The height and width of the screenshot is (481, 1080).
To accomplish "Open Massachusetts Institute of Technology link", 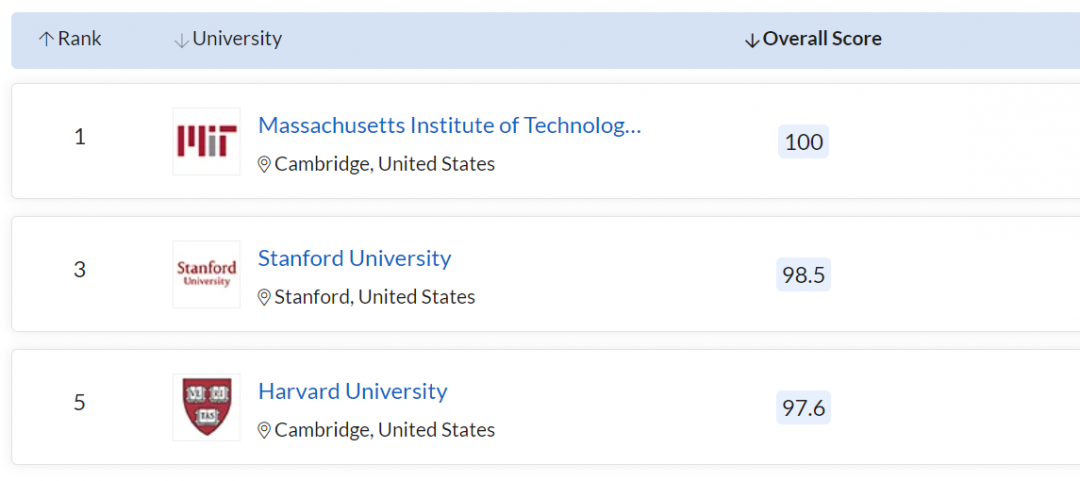I will 449,125.
